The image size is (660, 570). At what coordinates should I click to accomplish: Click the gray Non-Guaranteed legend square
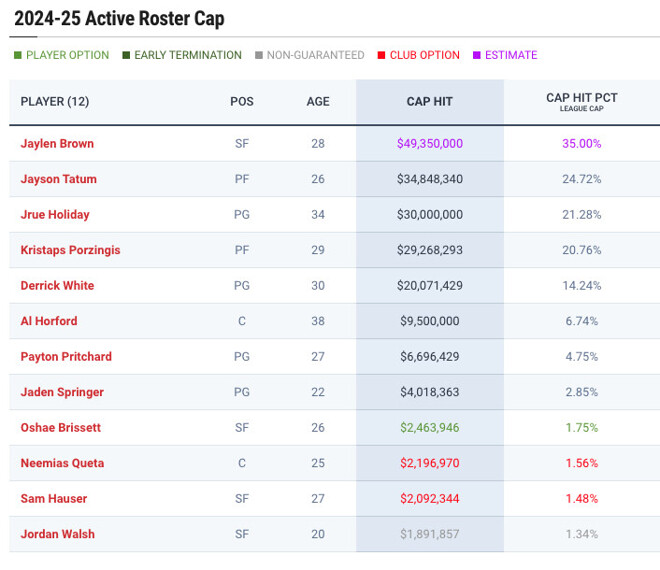pyautogui.click(x=259, y=55)
